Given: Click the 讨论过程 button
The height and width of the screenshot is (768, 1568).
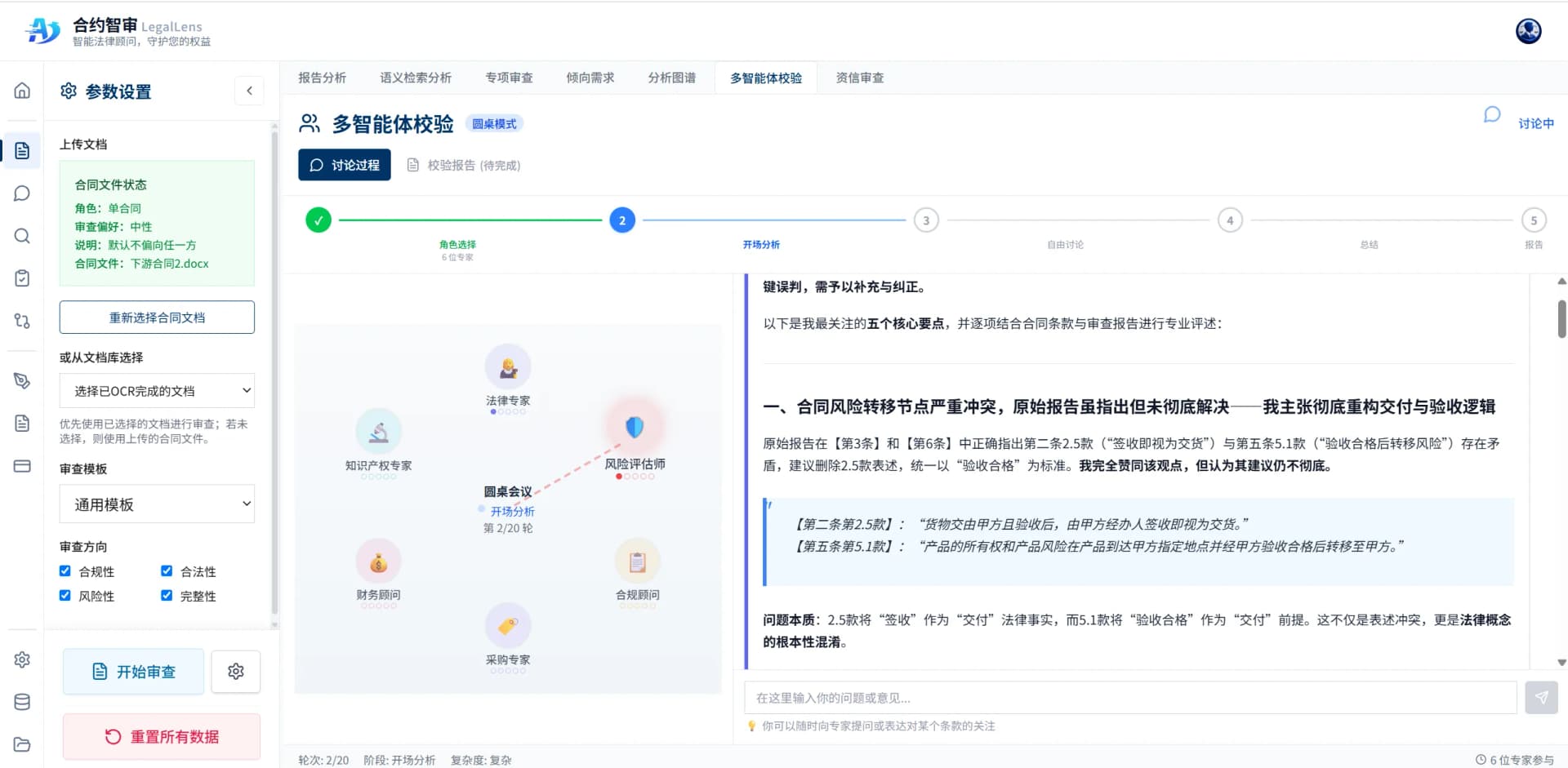Looking at the screenshot, I should 345,165.
